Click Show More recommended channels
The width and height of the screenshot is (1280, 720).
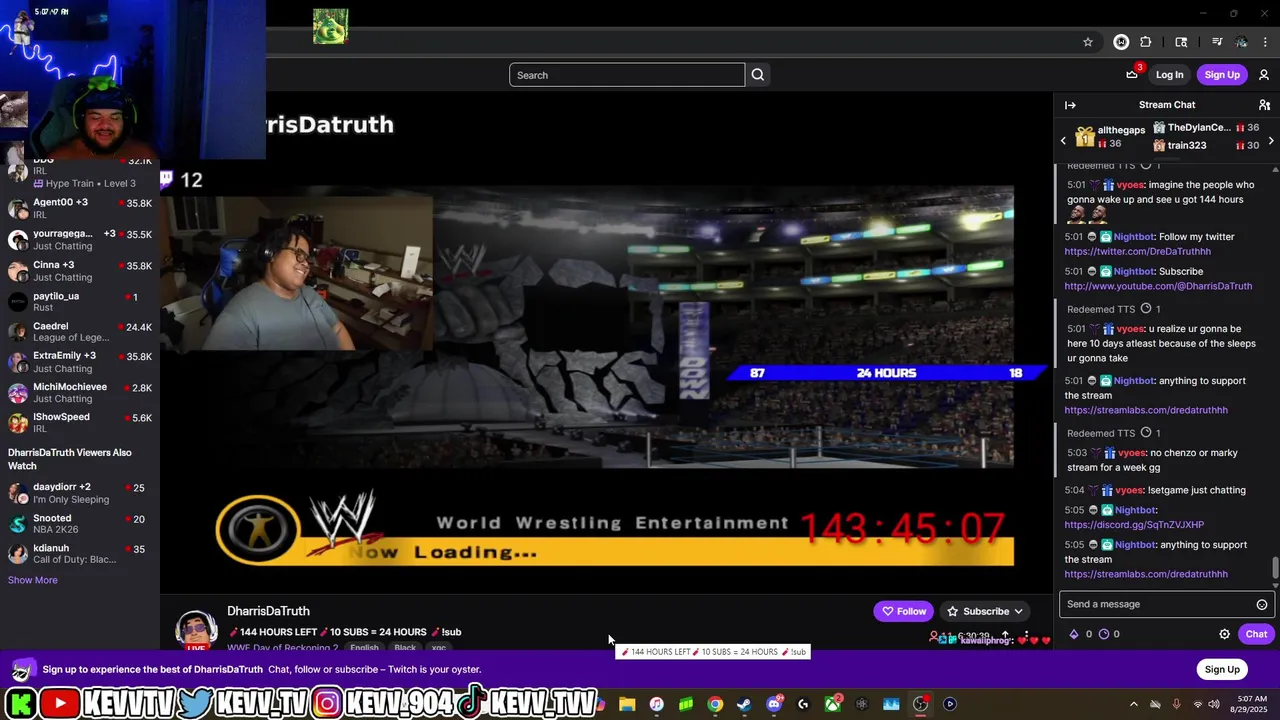click(x=33, y=580)
